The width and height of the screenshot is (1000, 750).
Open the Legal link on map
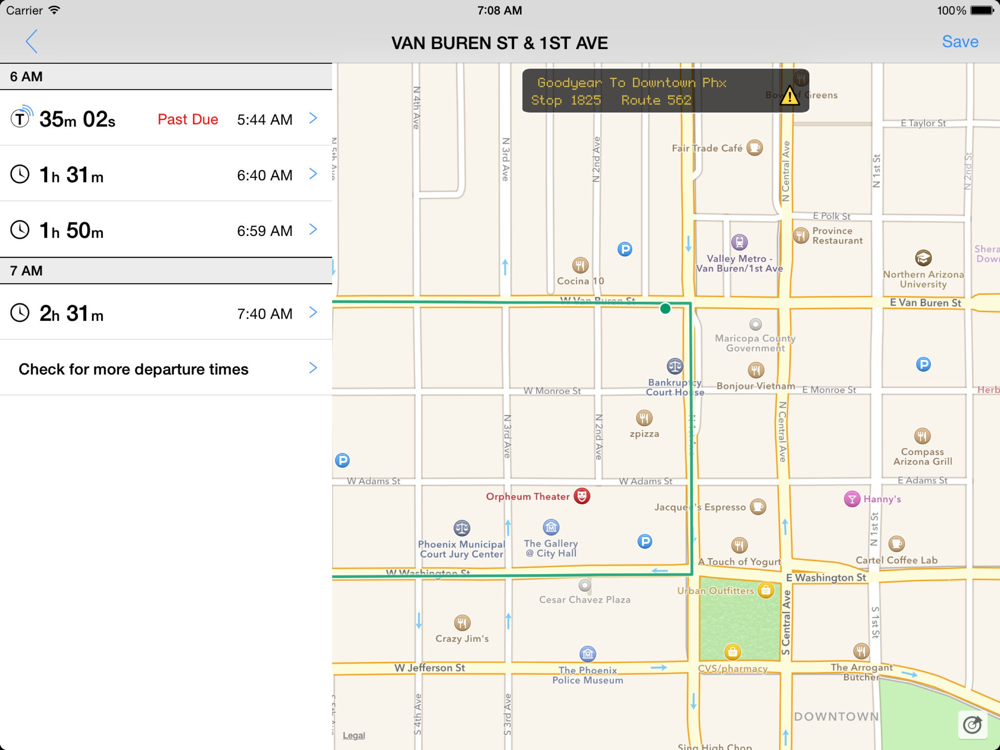coord(354,735)
